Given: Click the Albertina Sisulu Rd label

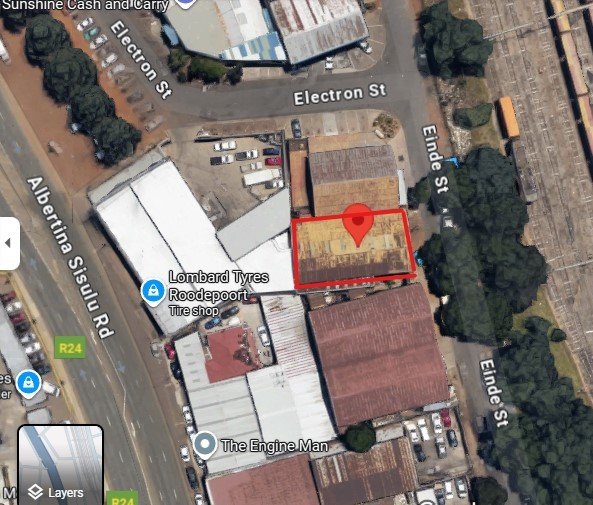Looking at the screenshot, I should 70,257.
